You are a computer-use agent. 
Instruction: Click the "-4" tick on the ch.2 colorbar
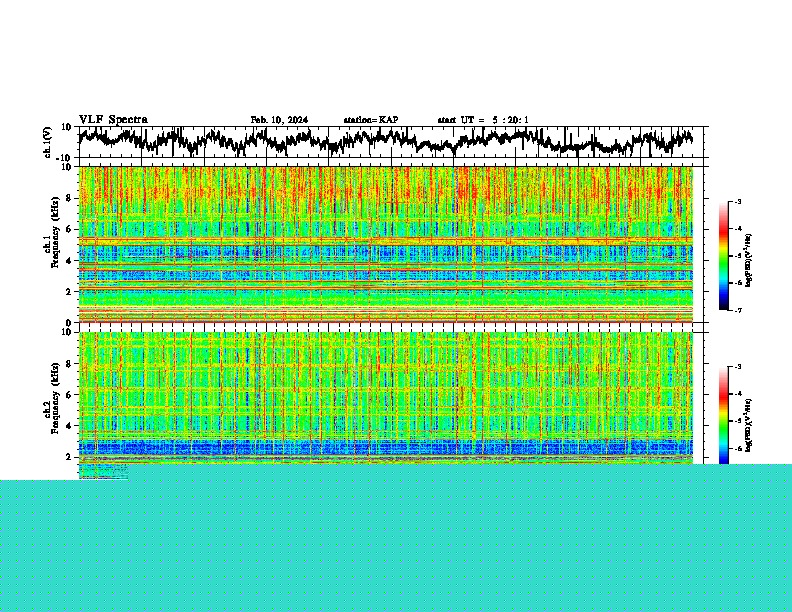point(738,394)
